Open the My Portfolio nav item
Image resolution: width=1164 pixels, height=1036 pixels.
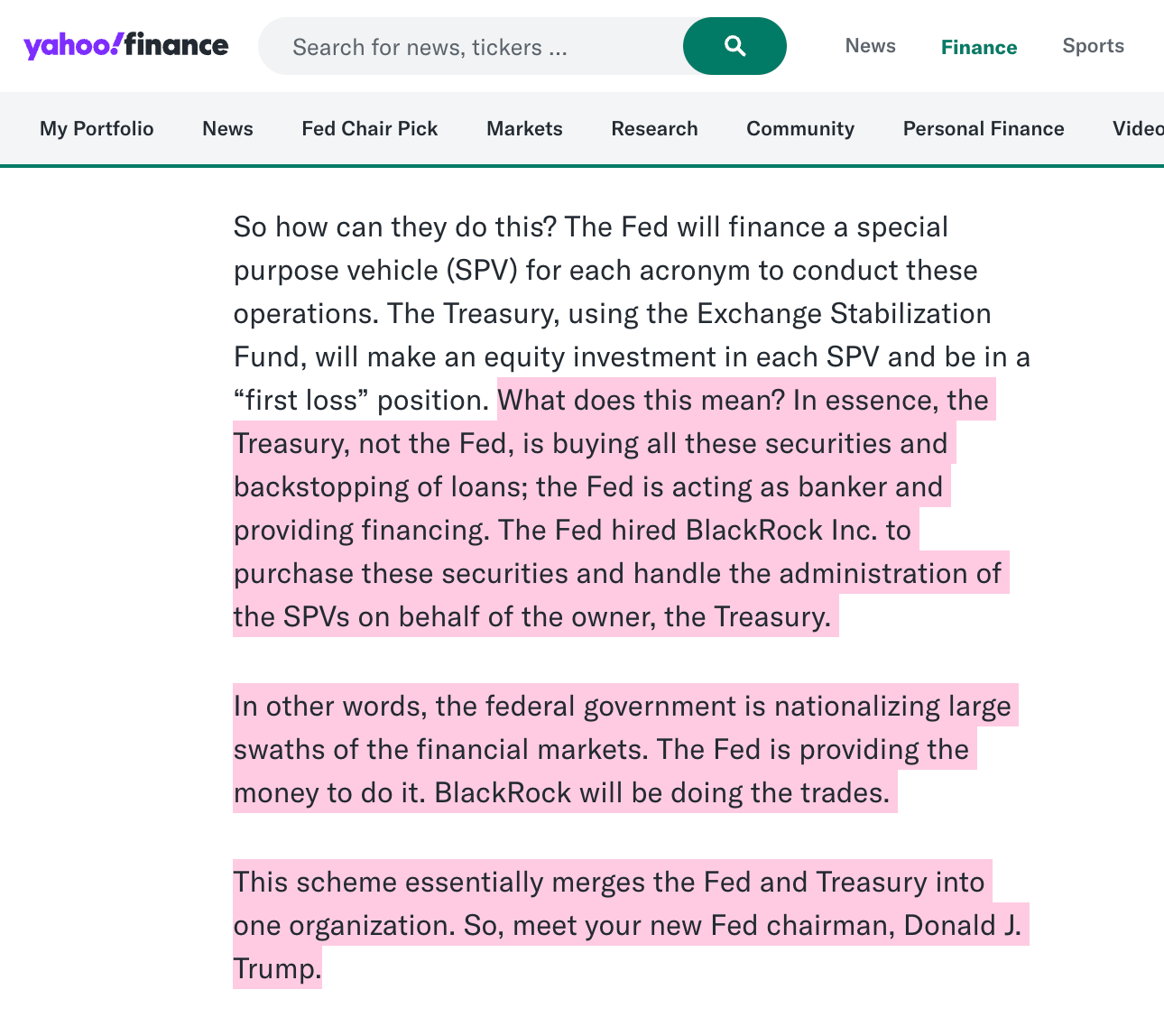click(x=97, y=128)
